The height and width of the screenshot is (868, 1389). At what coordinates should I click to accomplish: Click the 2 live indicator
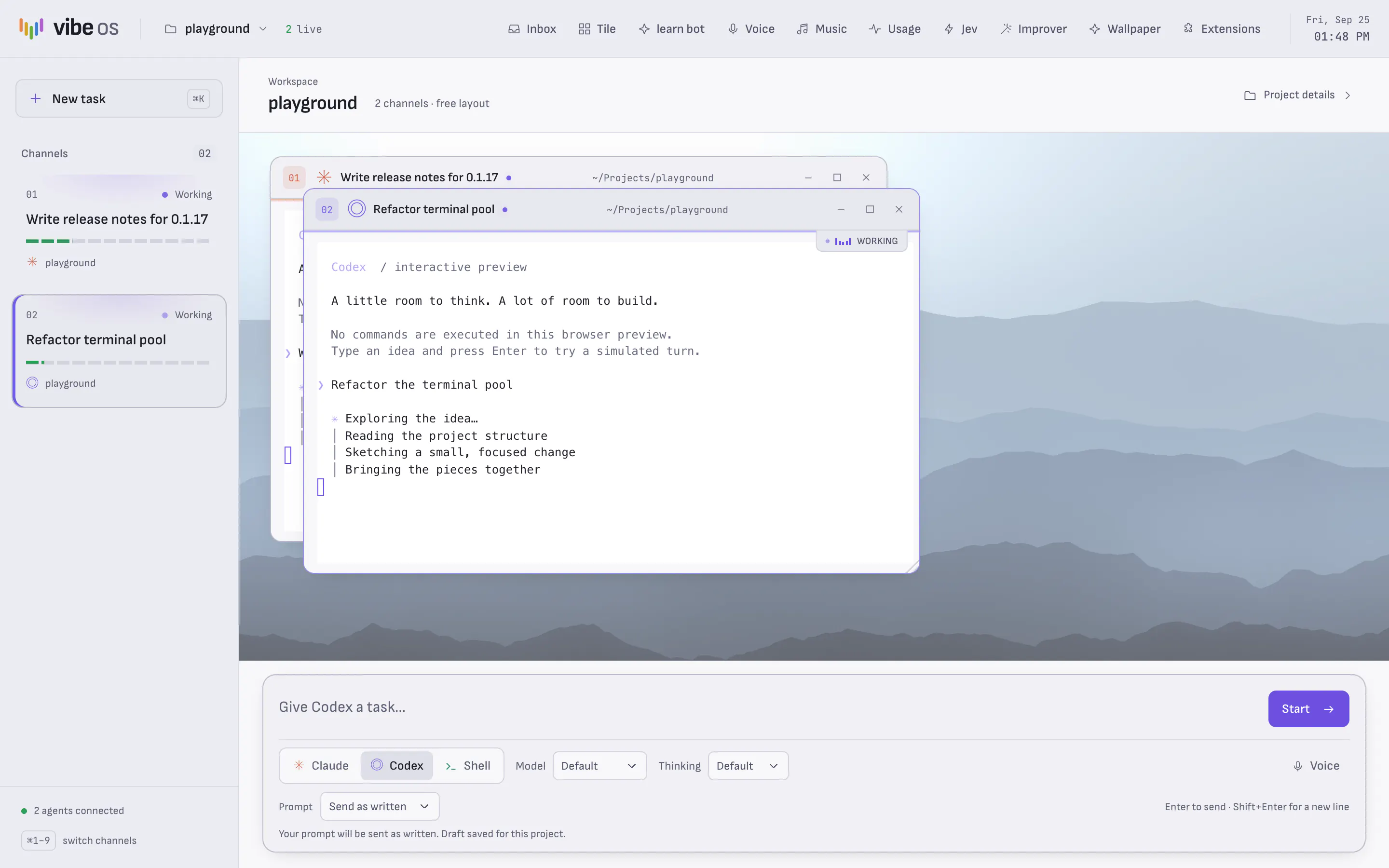tap(304, 29)
